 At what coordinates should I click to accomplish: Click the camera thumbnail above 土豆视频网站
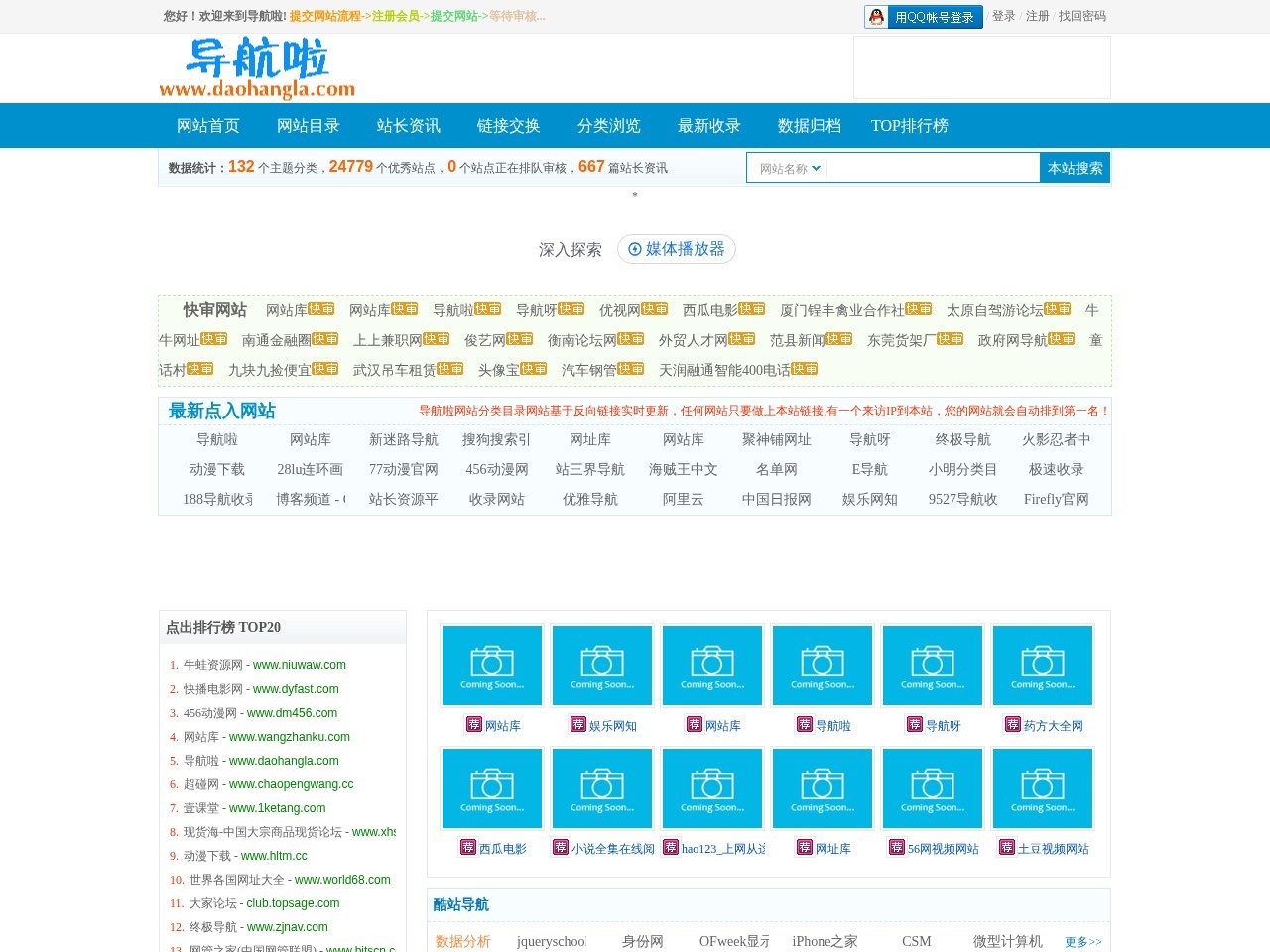(x=1042, y=787)
